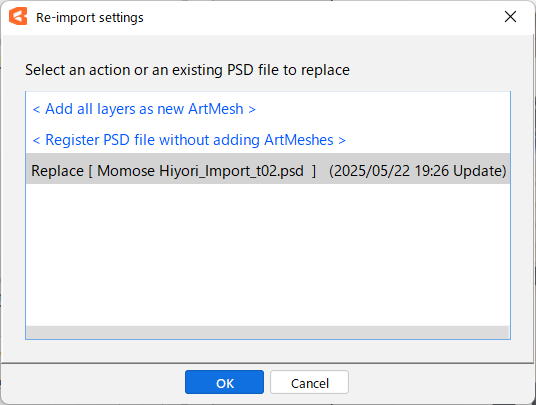Click the Re-import settings window title

[x=90, y=17]
